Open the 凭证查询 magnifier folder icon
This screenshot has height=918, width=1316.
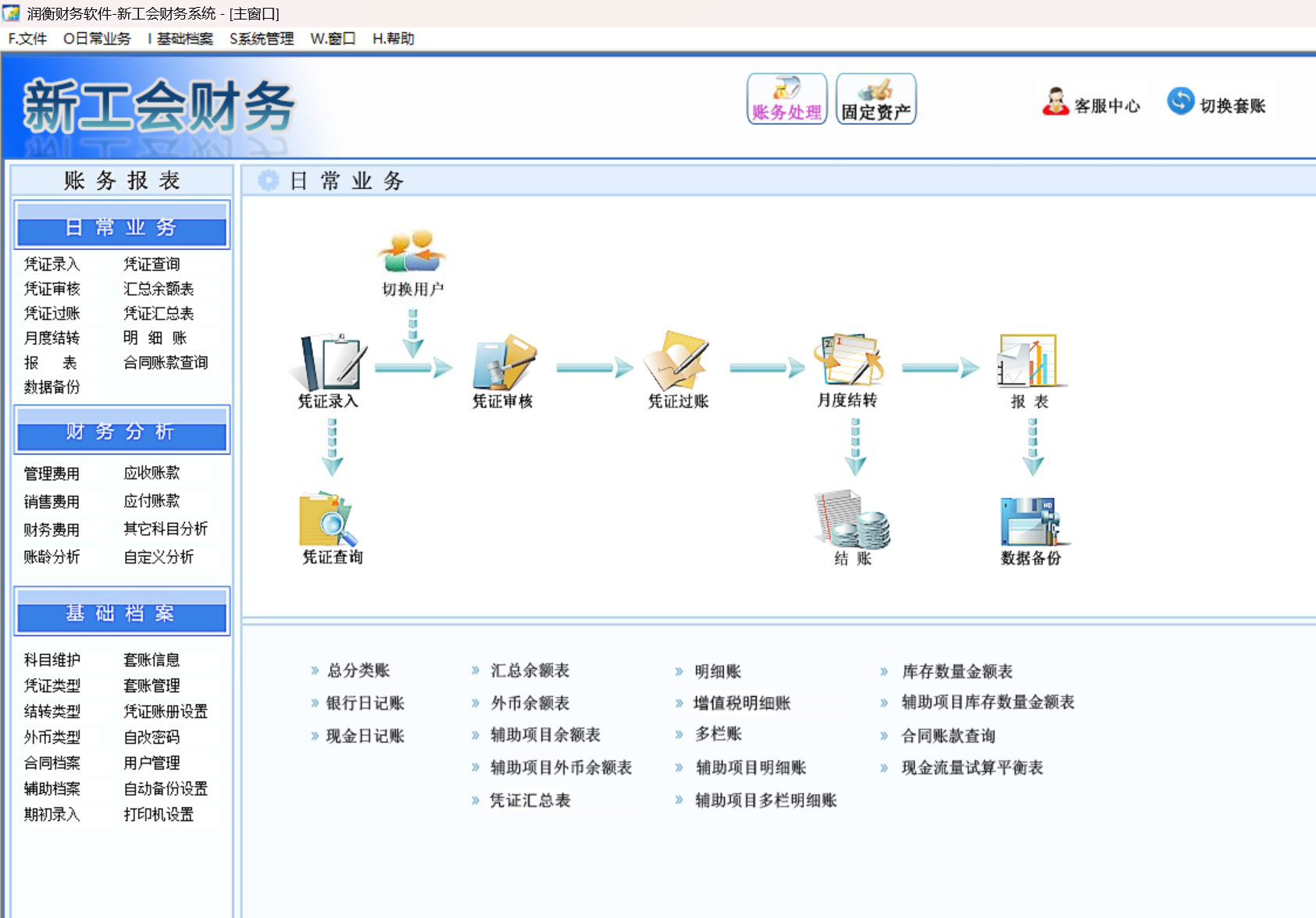point(328,519)
